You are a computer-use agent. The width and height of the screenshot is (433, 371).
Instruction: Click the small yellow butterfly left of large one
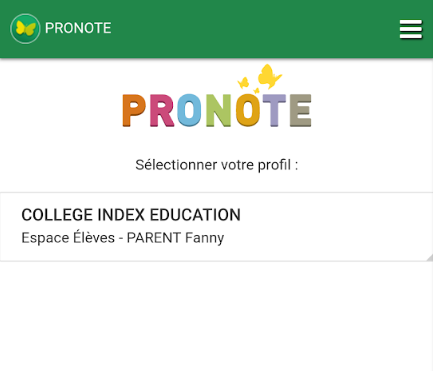[x=243, y=83]
